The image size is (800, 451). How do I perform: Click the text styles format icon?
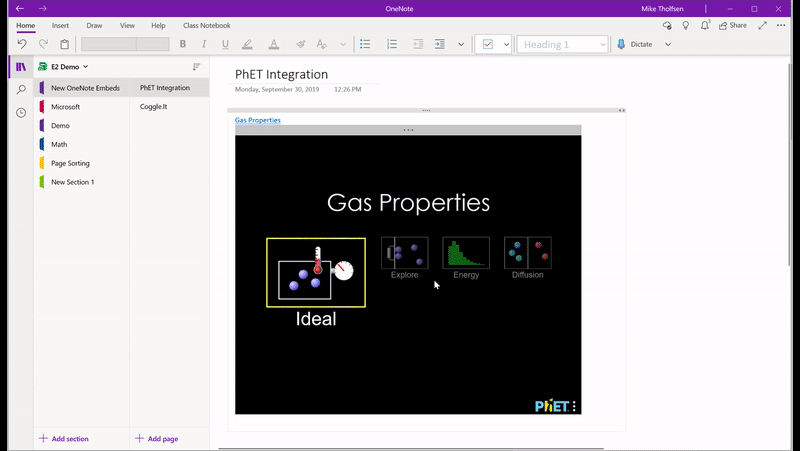pos(321,44)
